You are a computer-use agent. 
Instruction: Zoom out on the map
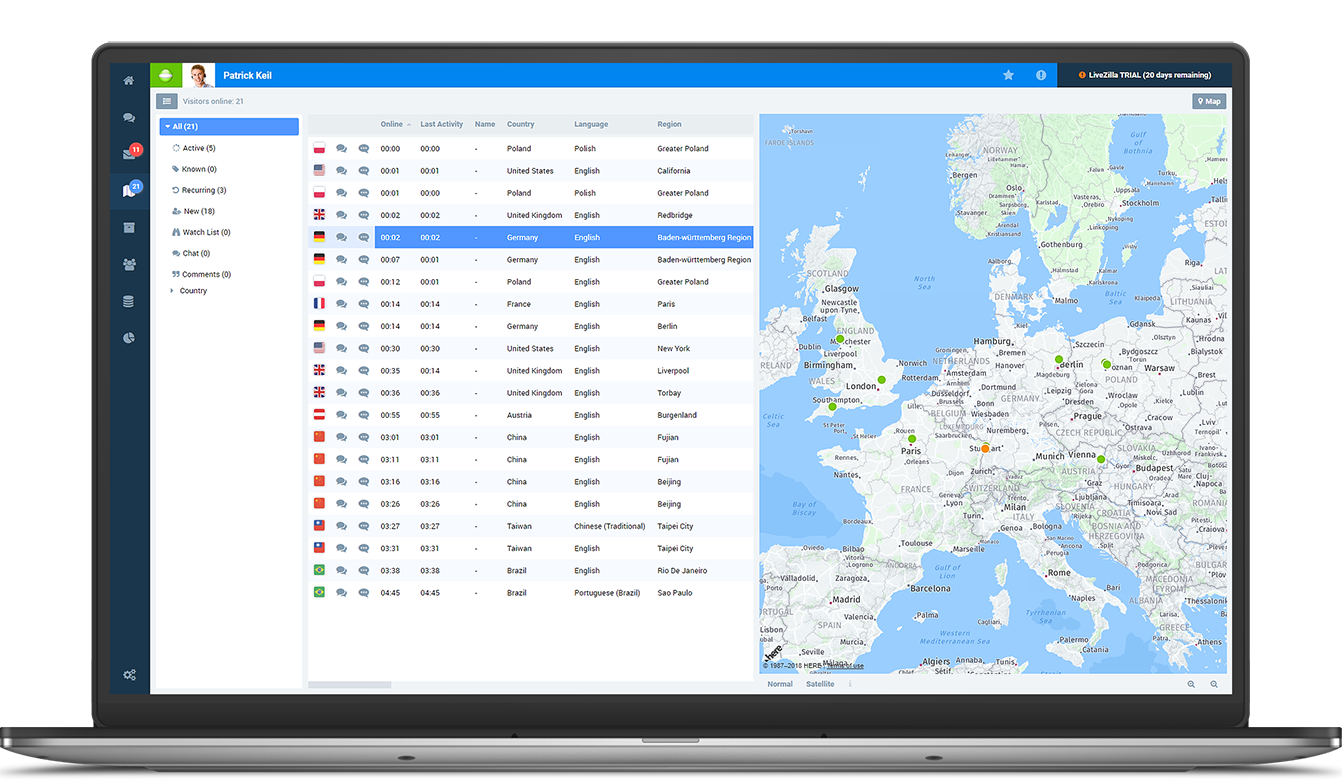pyautogui.click(x=1214, y=684)
